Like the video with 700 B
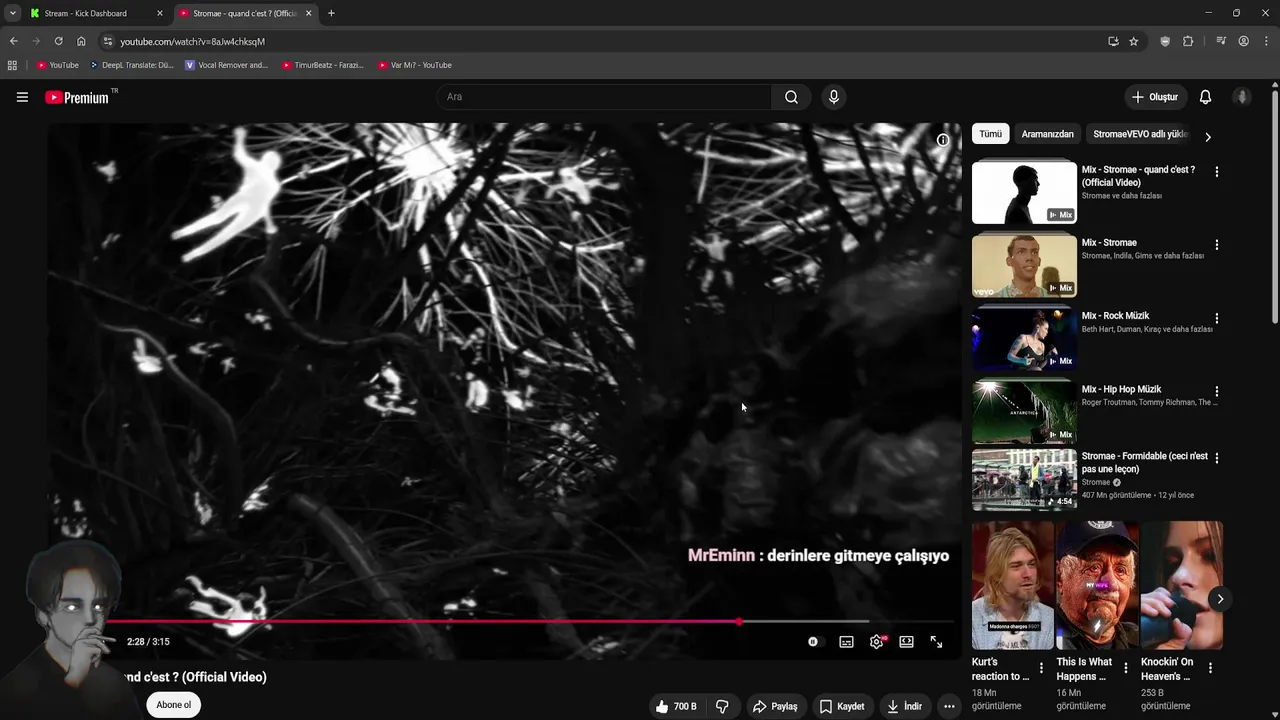The image size is (1280, 720). [x=676, y=706]
